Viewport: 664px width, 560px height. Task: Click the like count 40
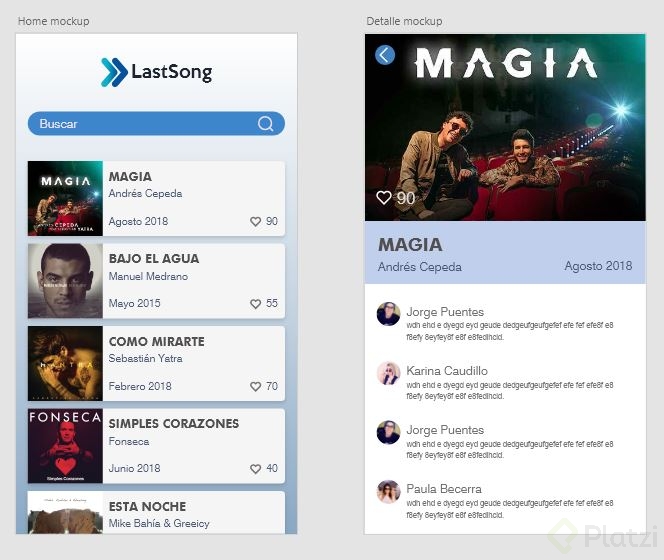tap(272, 468)
